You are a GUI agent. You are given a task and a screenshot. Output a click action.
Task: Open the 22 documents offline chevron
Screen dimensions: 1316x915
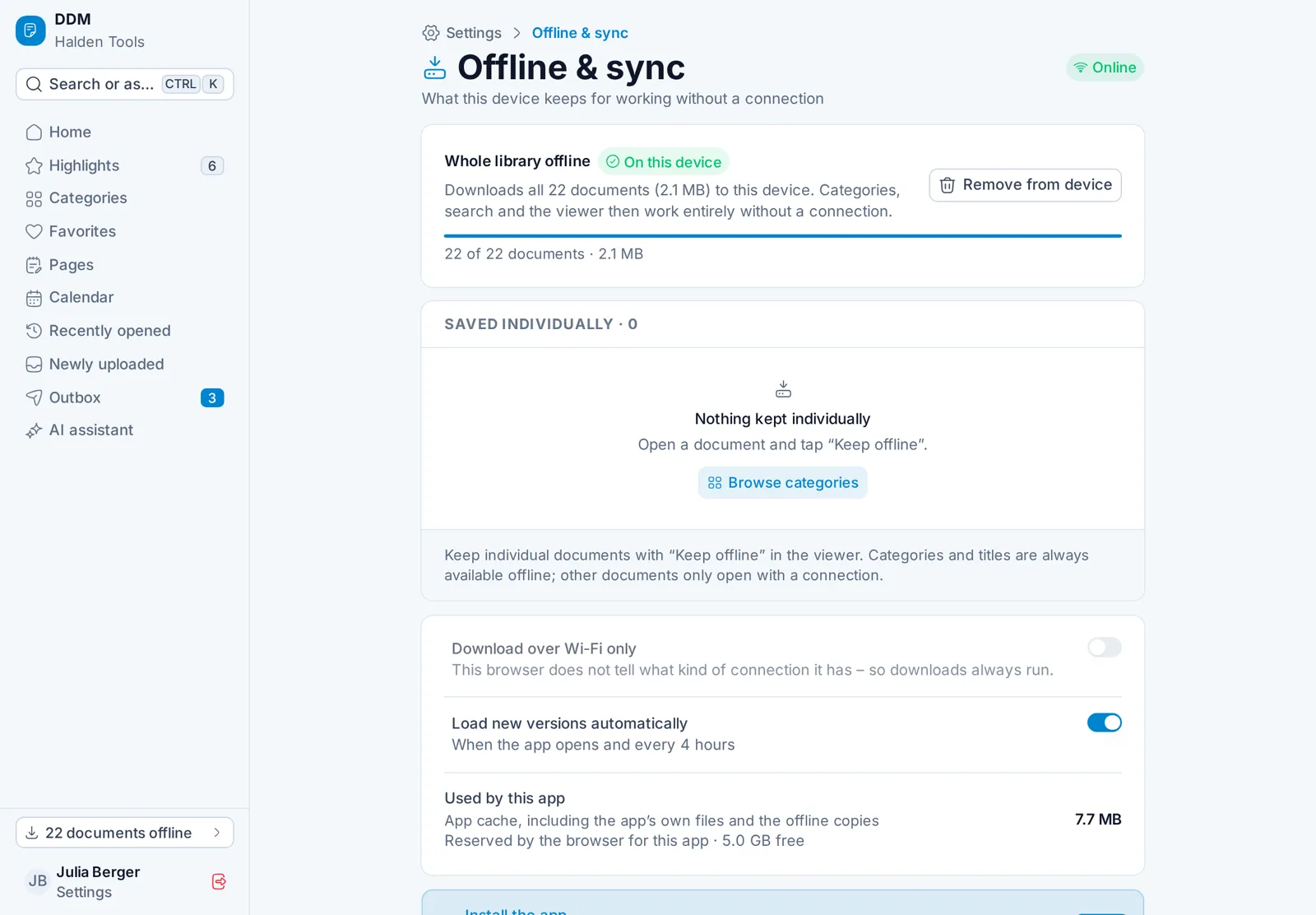[x=217, y=833]
